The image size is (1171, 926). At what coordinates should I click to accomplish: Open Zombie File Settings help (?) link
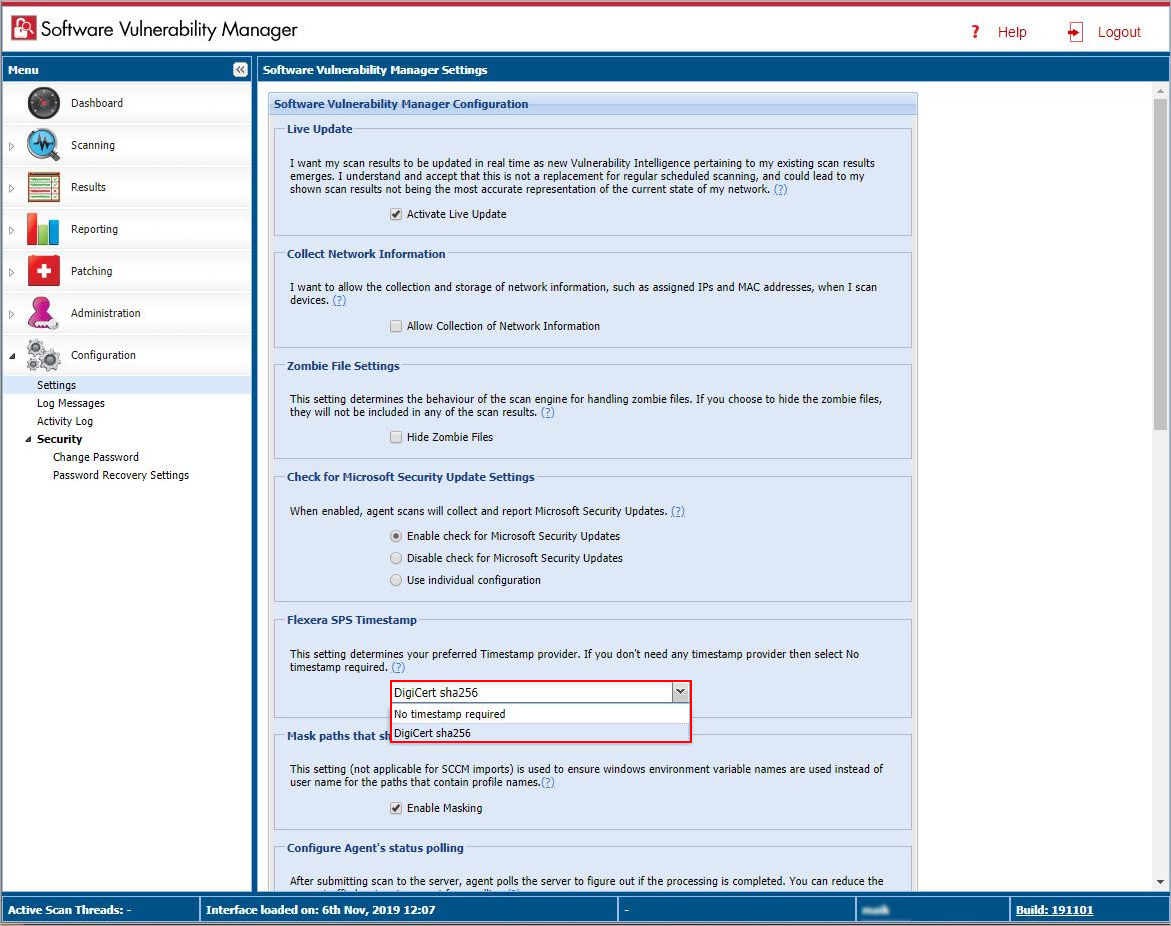547,412
